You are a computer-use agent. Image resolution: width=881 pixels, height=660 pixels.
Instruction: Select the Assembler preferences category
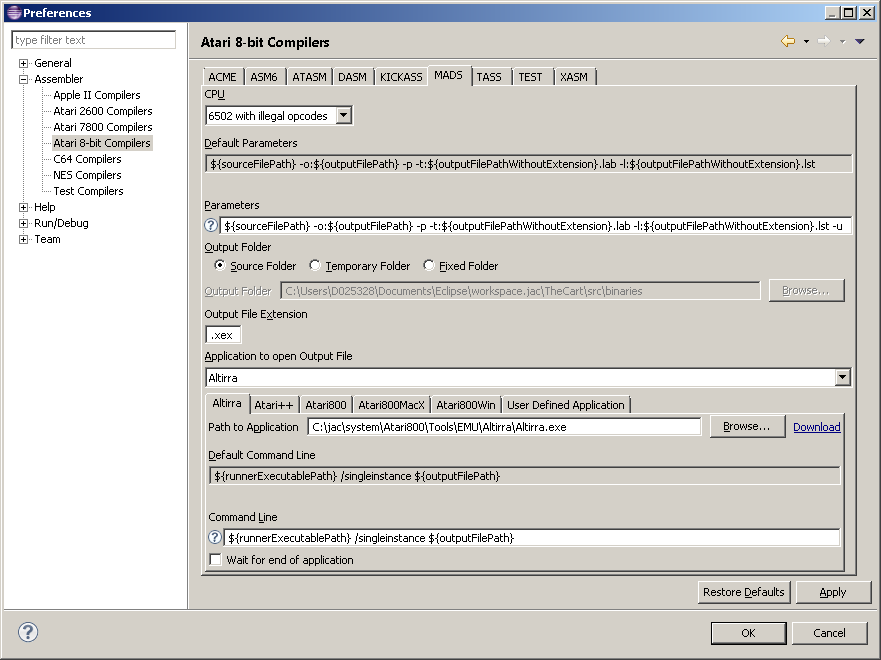[x=58, y=79]
